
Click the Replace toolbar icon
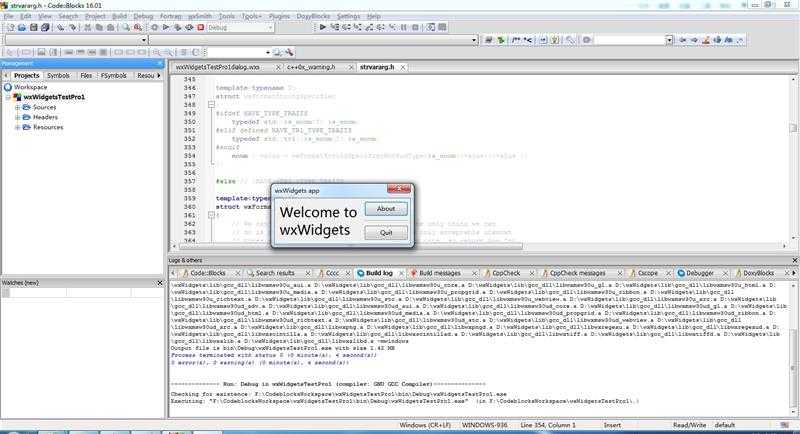point(137,28)
